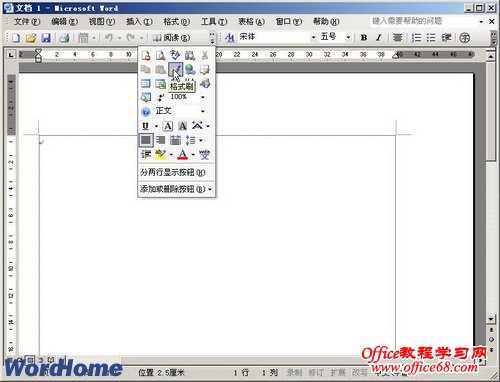Click the Increase Indent icon in popup

(146, 154)
